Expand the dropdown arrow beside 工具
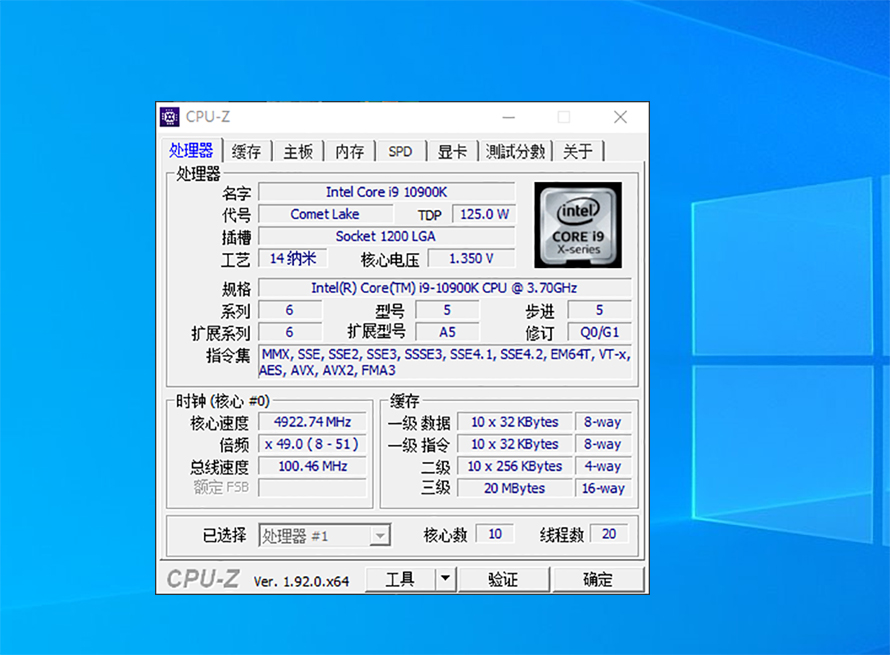This screenshot has width=890, height=655. (x=445, y=579)
